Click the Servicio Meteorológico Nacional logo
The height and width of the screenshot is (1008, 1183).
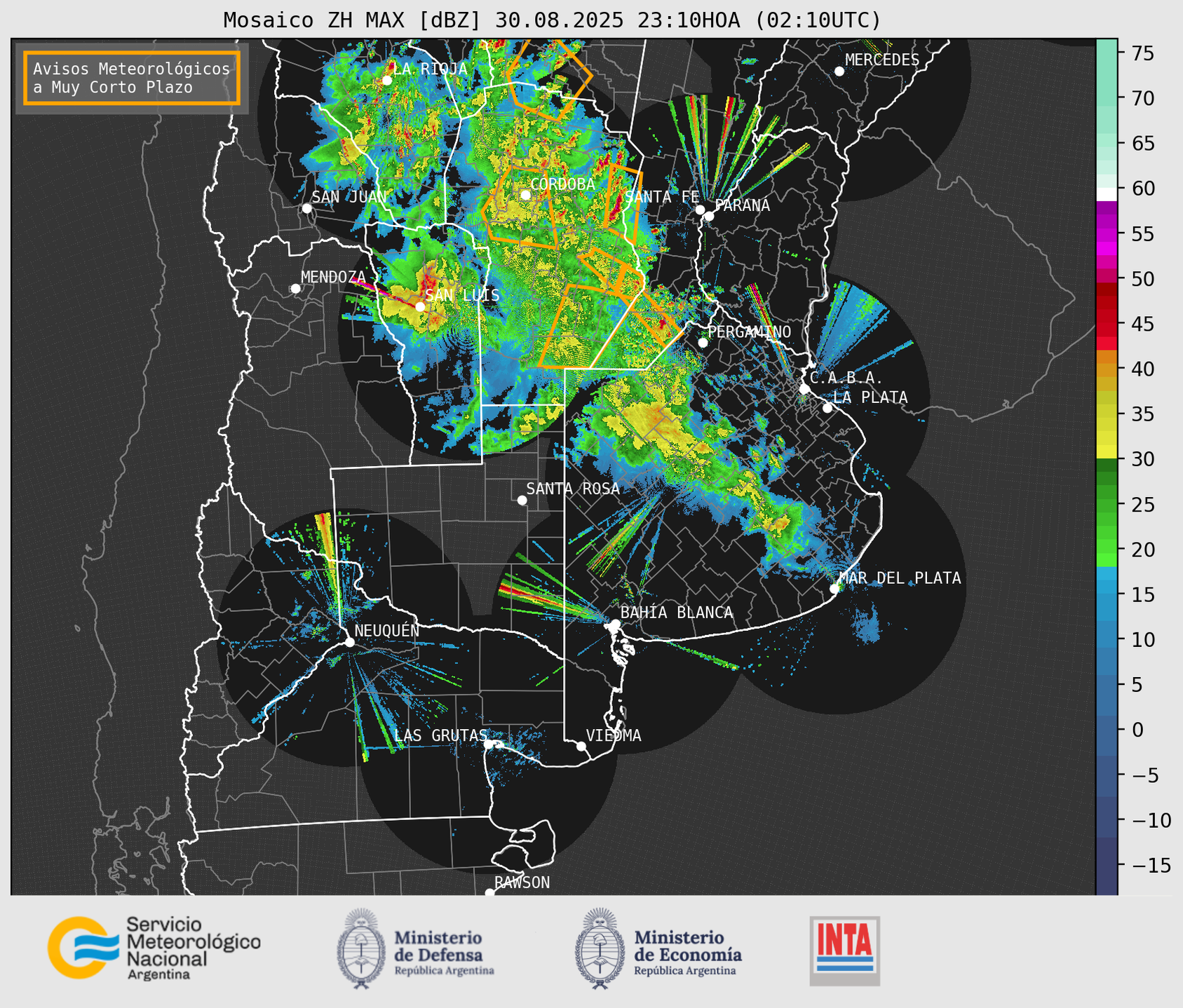tap(154, 948)
